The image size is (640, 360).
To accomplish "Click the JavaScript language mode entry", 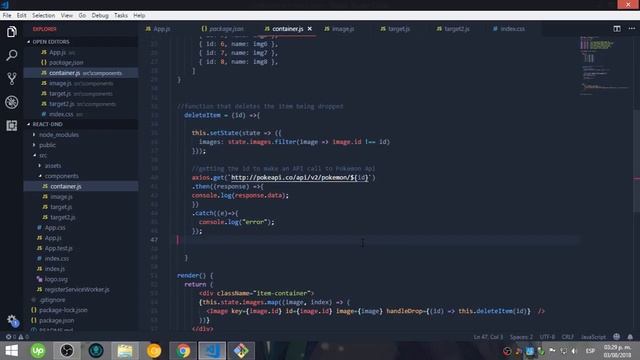I will click(x=593, y=337).
